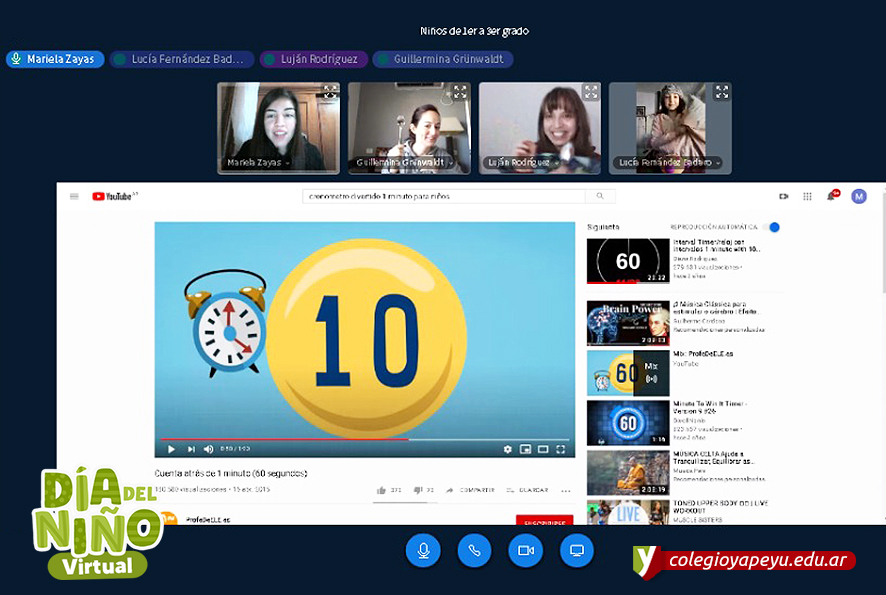This screenshot has height=595, width=886.
Task: Open the YouTube hamburger menu
Action: [x=74, y=197]
